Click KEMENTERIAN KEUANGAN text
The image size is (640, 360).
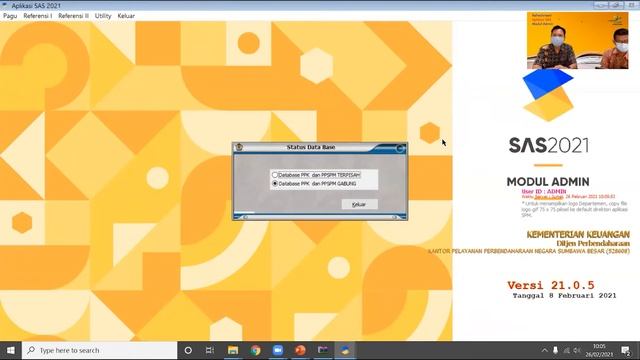coord(578,235)
